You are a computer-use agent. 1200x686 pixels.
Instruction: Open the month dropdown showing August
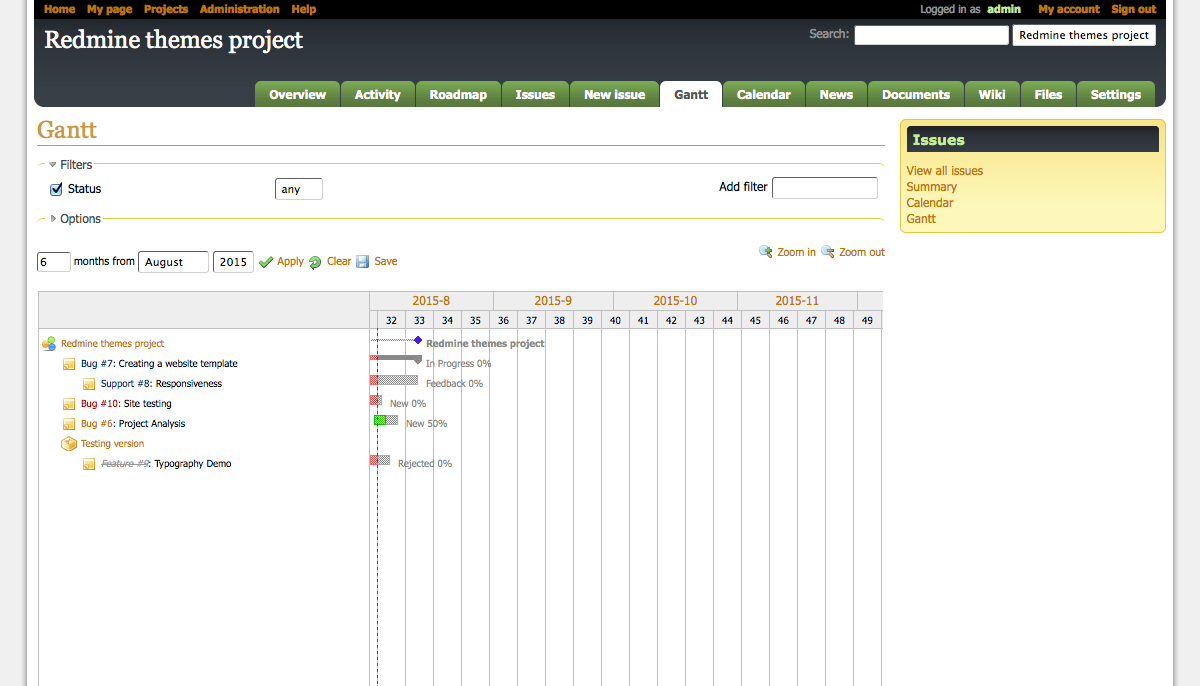pos(174,262)
